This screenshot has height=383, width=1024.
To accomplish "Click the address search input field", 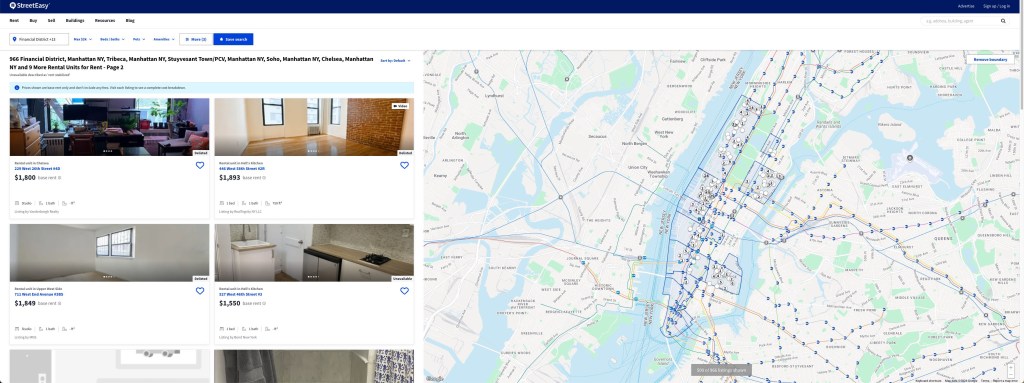I will tap(961, 21).
